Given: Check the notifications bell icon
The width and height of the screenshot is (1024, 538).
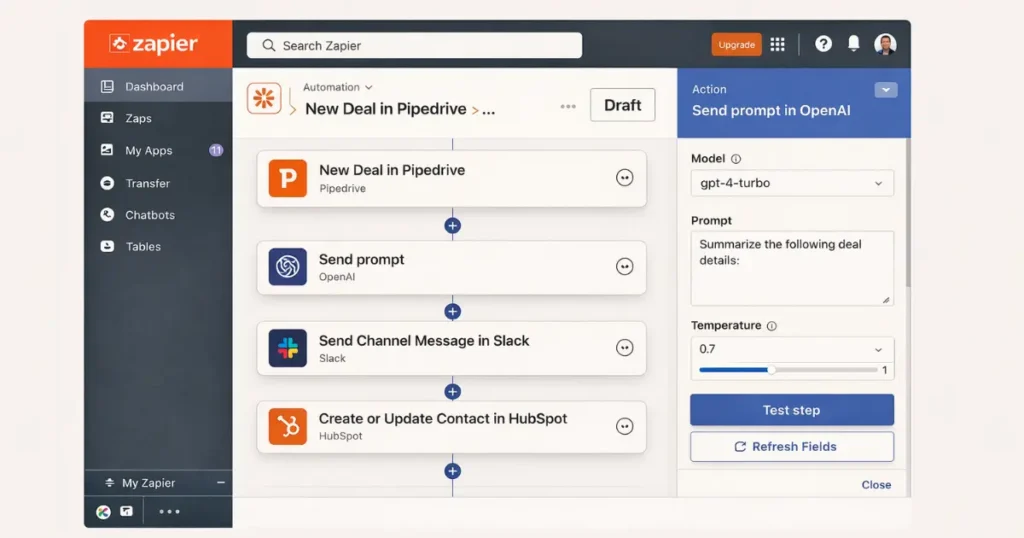Looking at the screenshot, I should (x=853, y=45).
